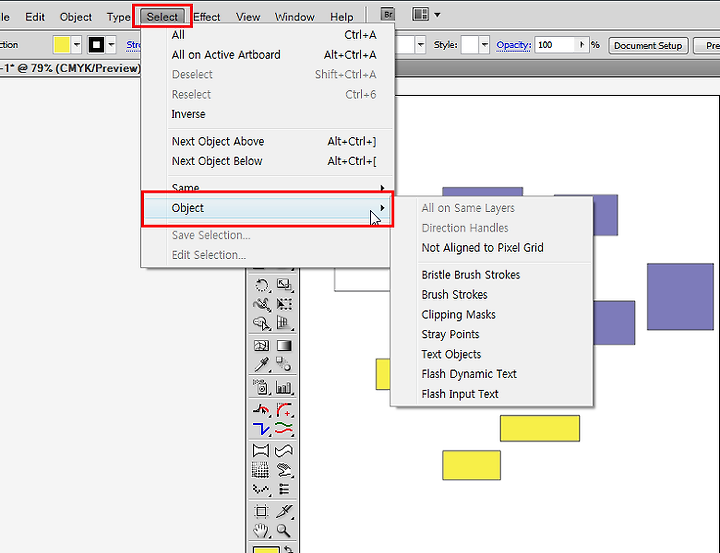The width and height of the screenshot is (720, 553).
Task: Open the Window menu
Action: point(295,17)
